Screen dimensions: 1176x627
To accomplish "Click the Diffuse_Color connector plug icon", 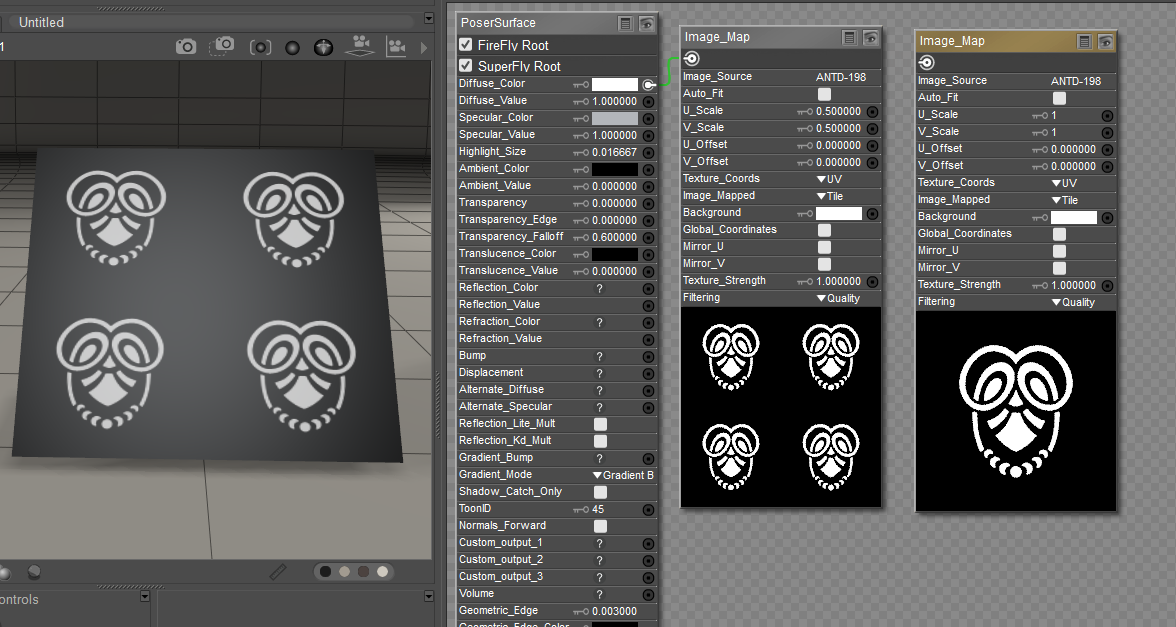I will tap(648, 85).
